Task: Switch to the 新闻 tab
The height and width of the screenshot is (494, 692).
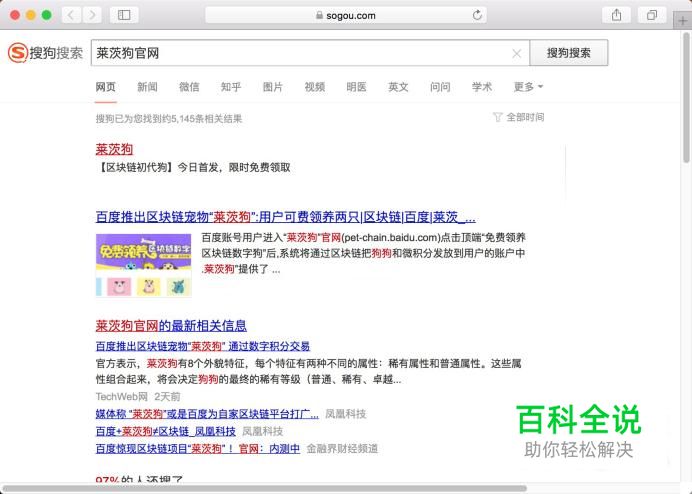Action: click(147, 87)
